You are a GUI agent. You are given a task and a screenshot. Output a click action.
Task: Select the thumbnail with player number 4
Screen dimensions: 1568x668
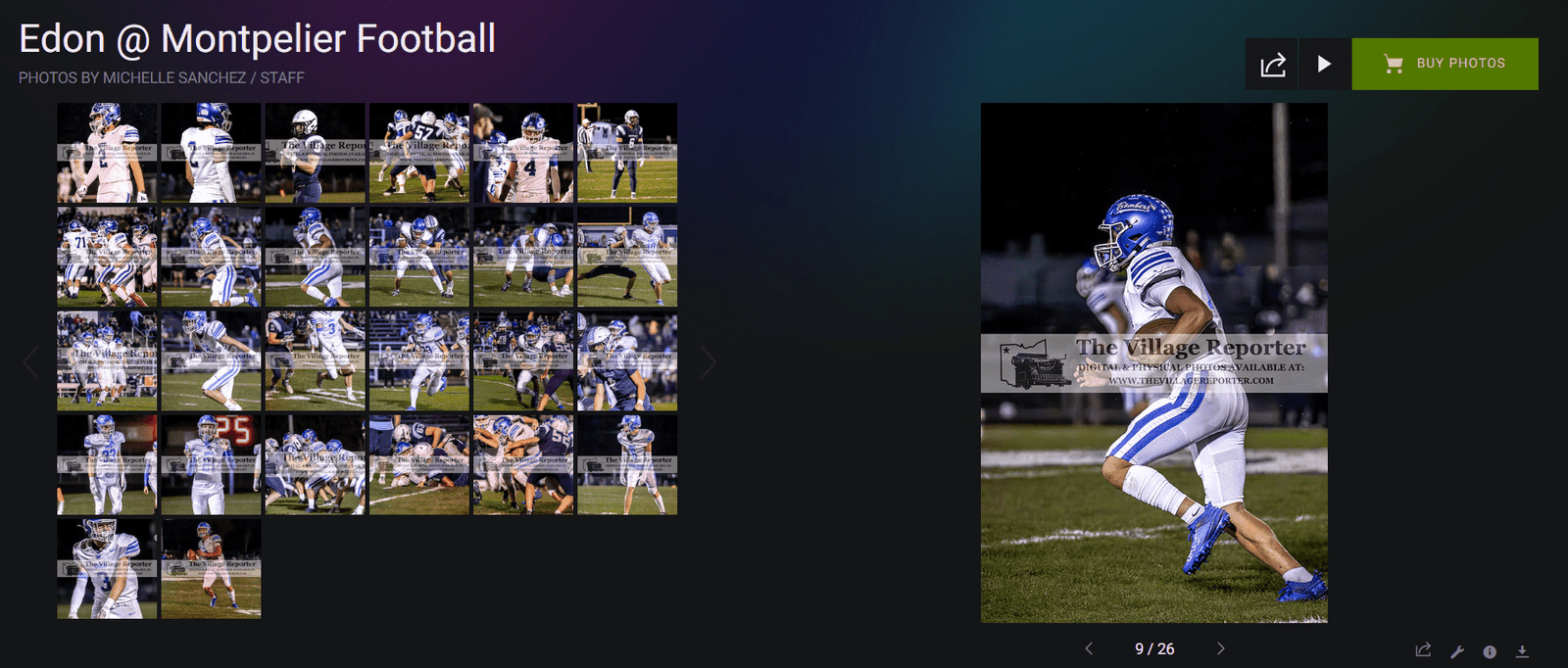(522, 153)
